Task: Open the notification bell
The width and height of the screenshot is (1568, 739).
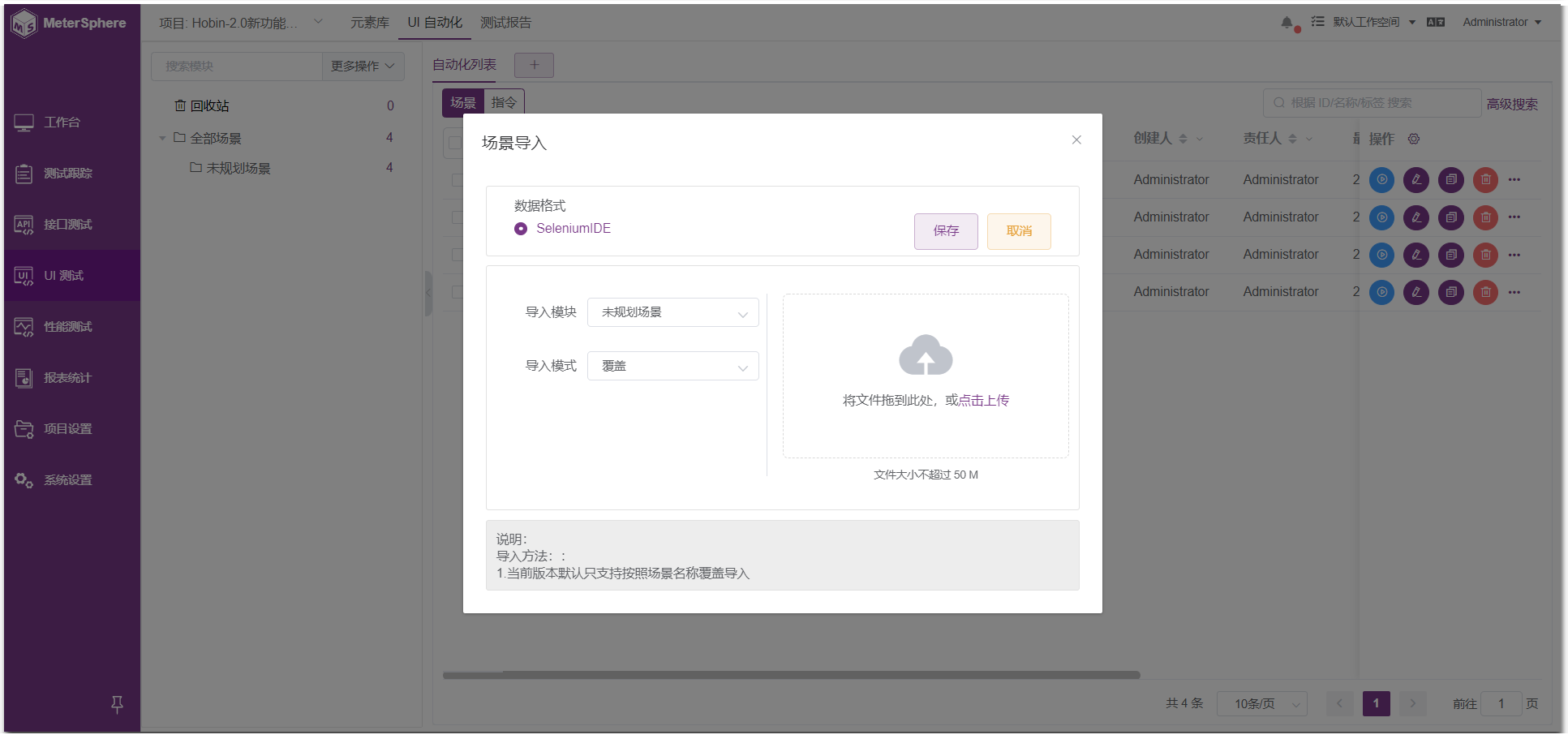Action: click(1287, 23)
